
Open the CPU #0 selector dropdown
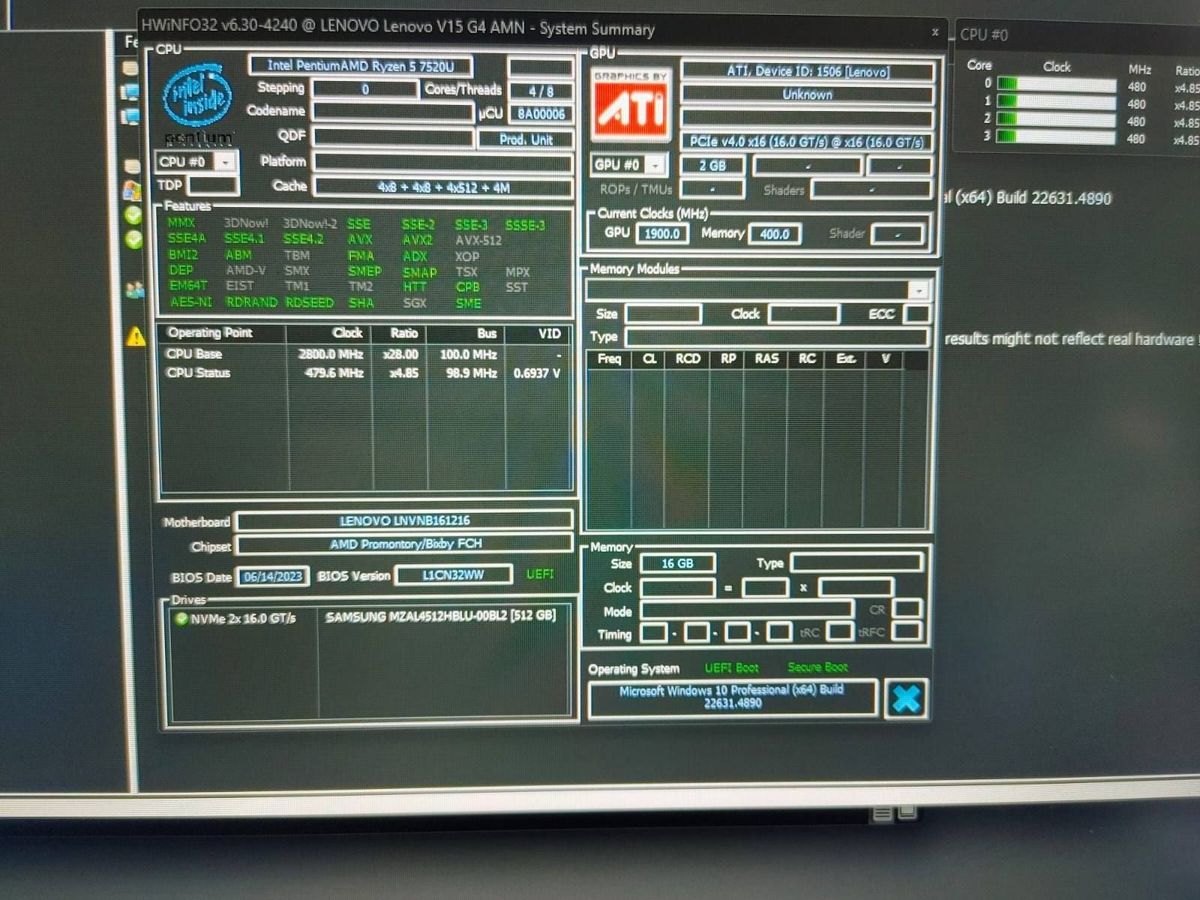[226, 162]
